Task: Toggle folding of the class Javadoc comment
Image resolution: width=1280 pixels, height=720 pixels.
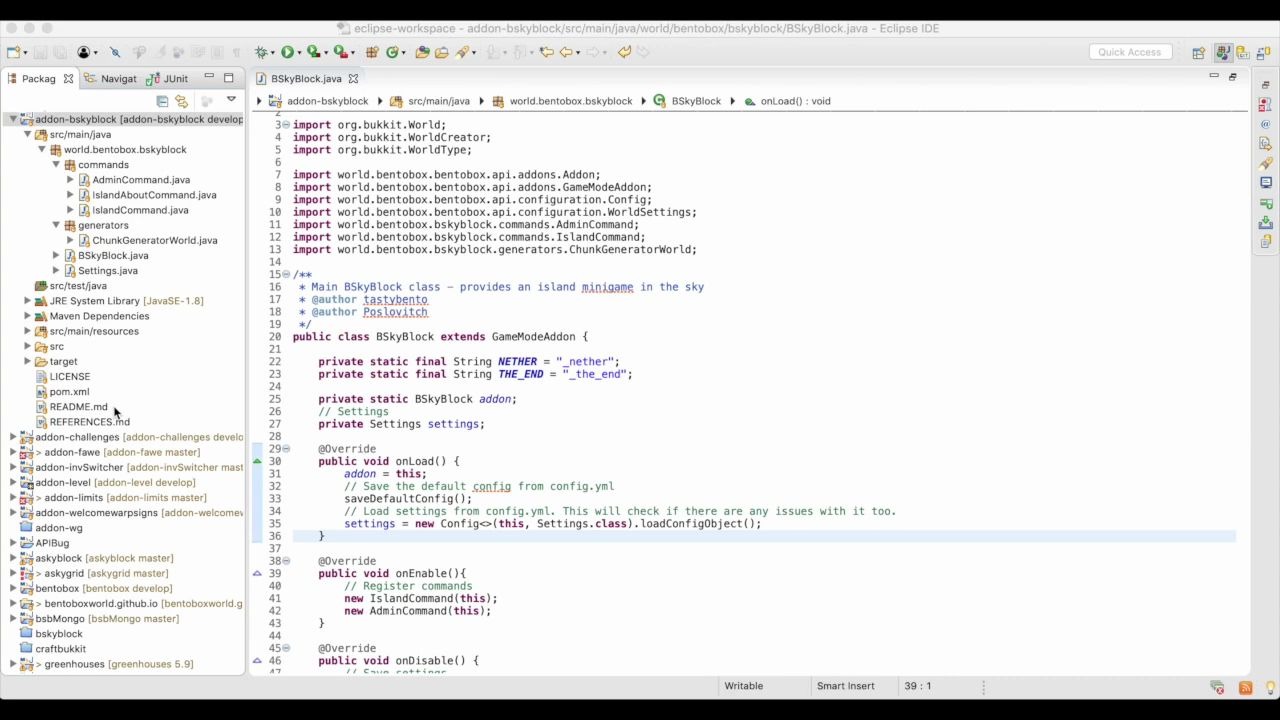Action: (x=286, y=274)
